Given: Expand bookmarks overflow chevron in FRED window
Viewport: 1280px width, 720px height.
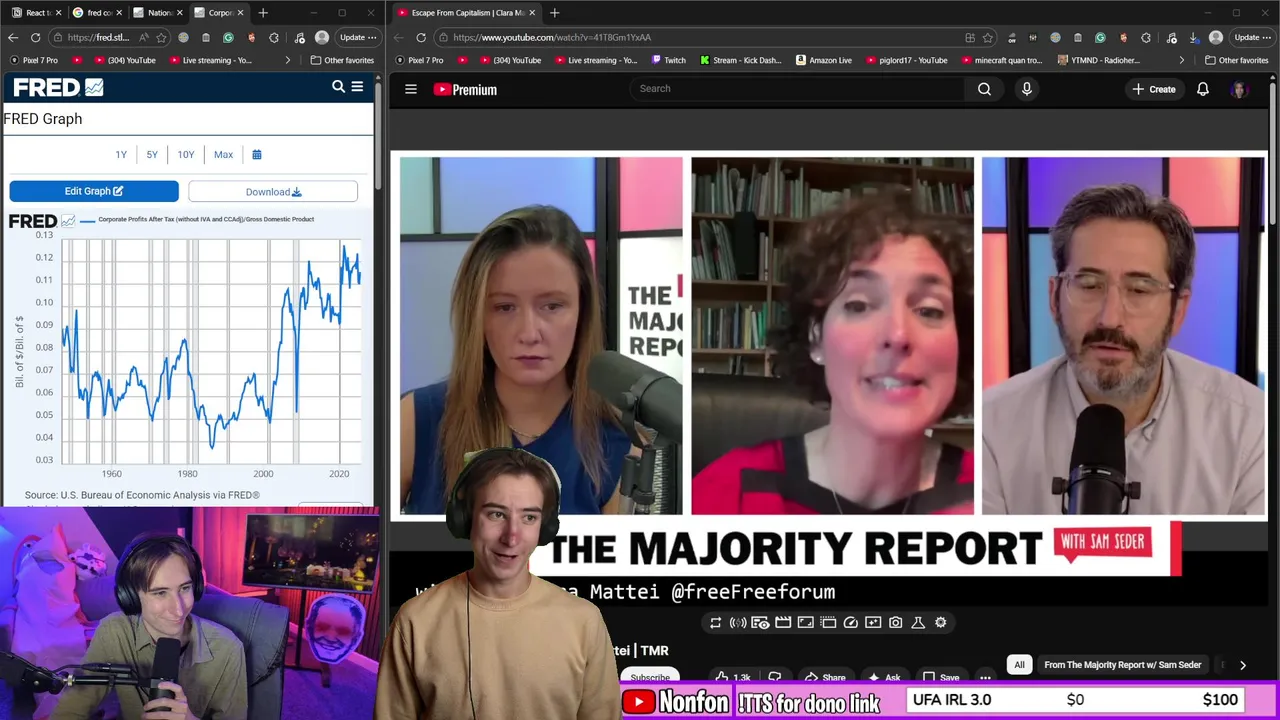Looking at the screenshot, I should [288, 60].
